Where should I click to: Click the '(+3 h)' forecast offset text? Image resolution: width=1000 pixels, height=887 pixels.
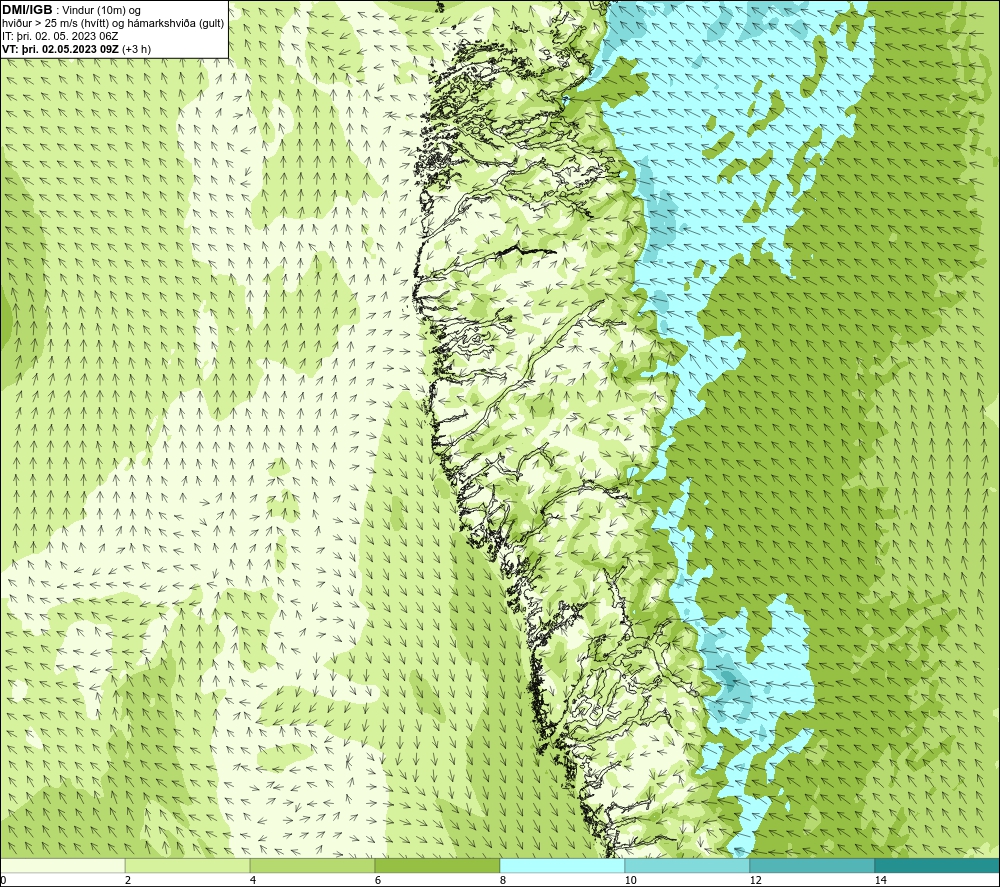coord(136,49)
